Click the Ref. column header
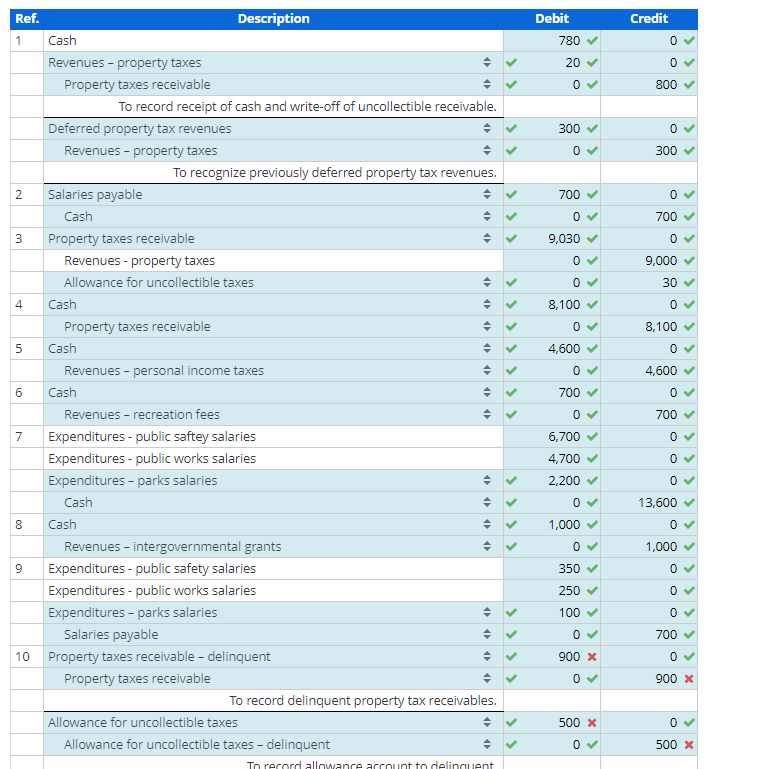The height and width of the screenshot is (769, 763). (27, 19)
